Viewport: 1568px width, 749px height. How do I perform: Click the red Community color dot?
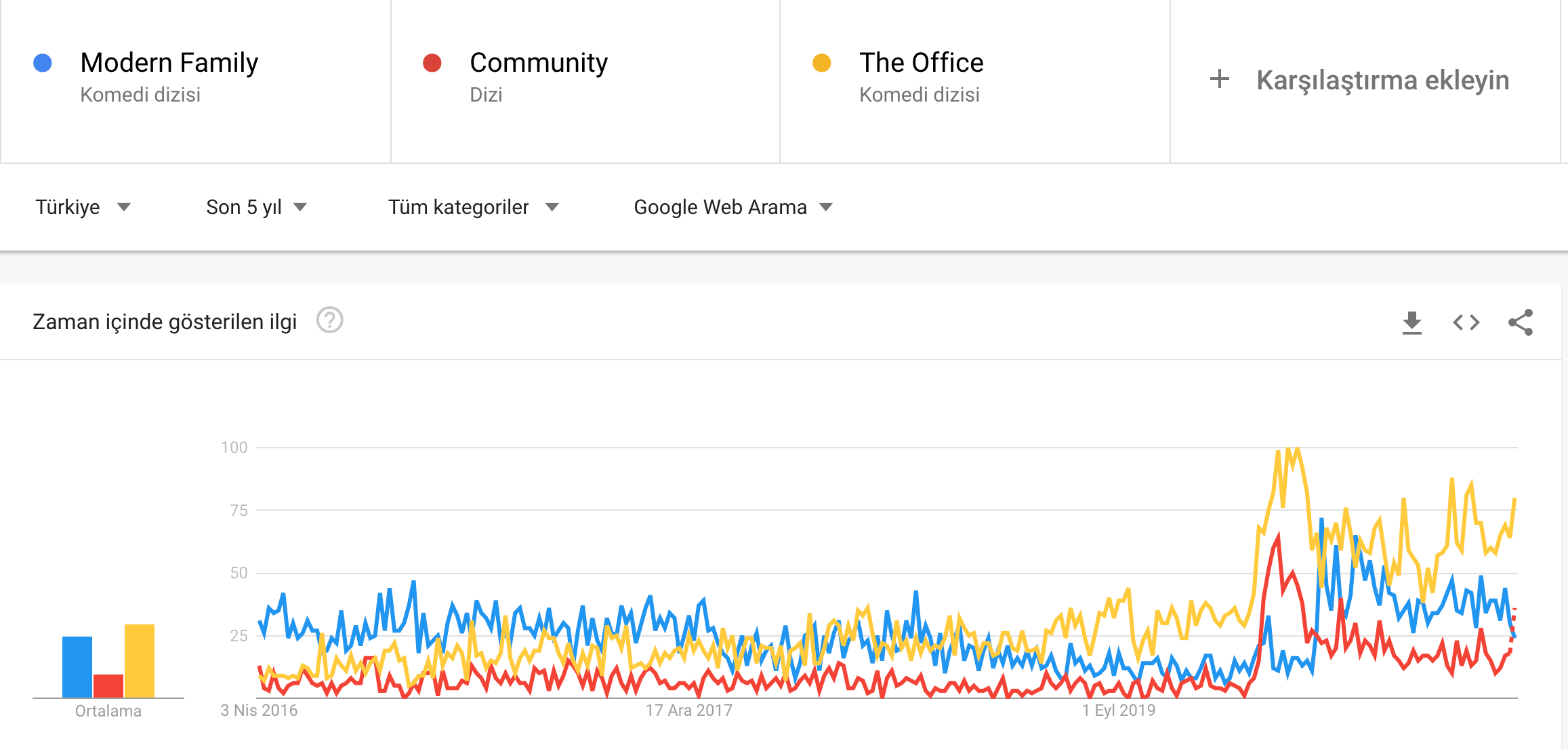pyautogui.click(x=432, y=63)
